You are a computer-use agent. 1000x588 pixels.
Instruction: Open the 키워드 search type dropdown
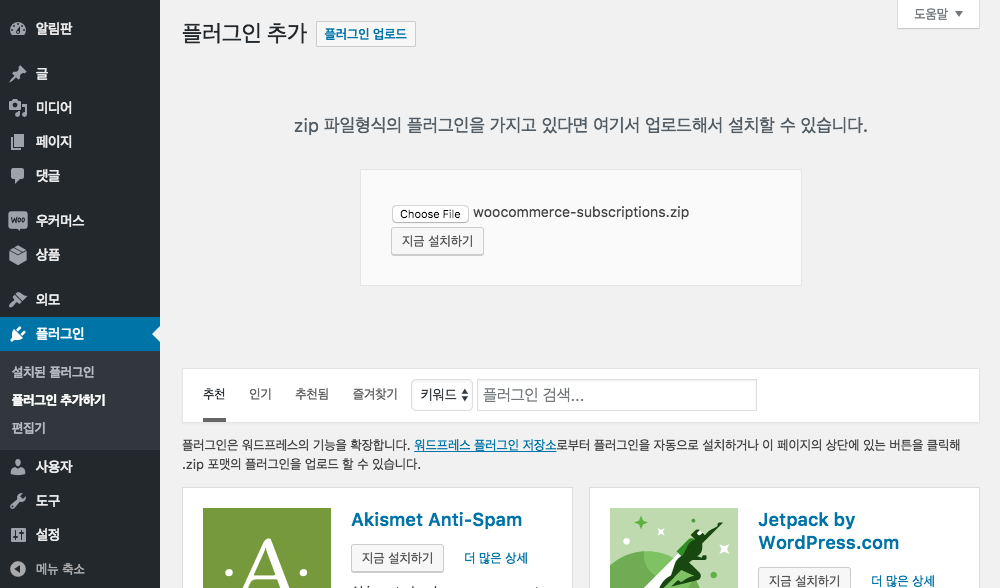pyautogui.click(x=441, y=395)
